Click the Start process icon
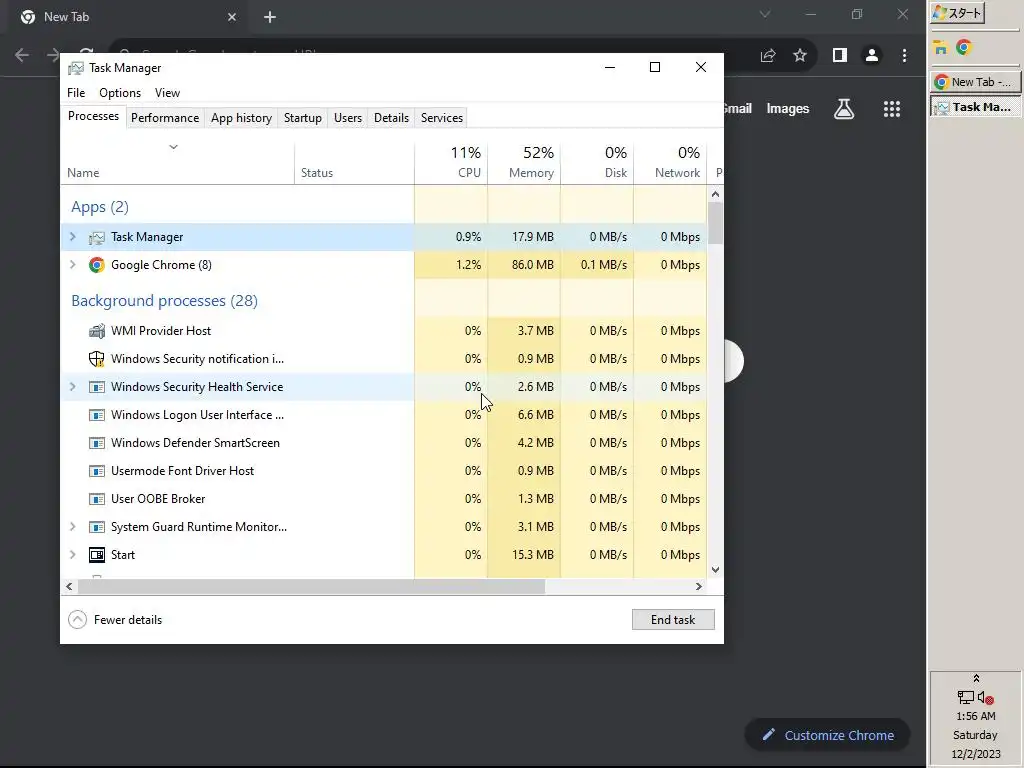 click(97, 555)
